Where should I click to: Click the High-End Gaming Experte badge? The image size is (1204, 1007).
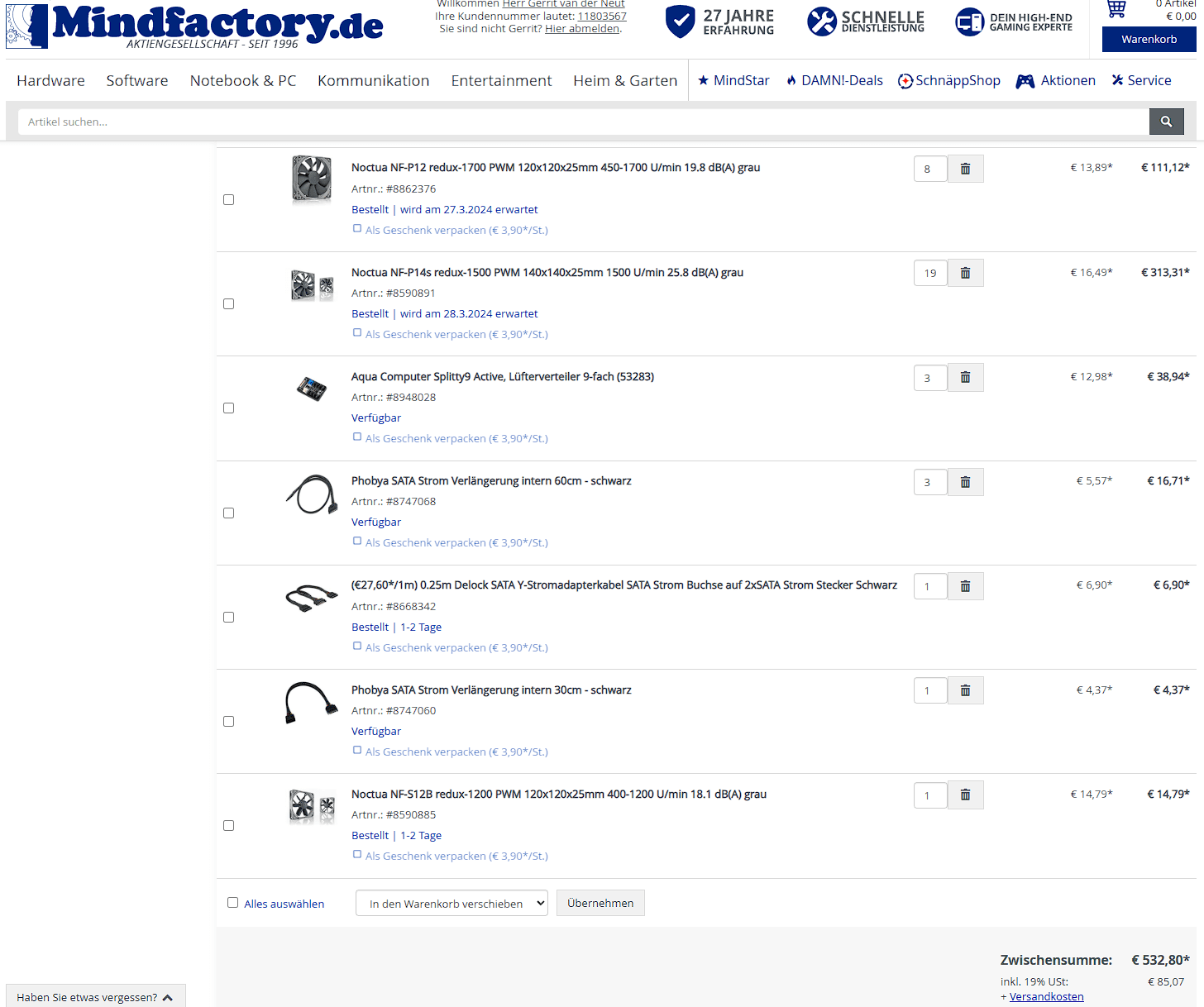point(1014,22)
